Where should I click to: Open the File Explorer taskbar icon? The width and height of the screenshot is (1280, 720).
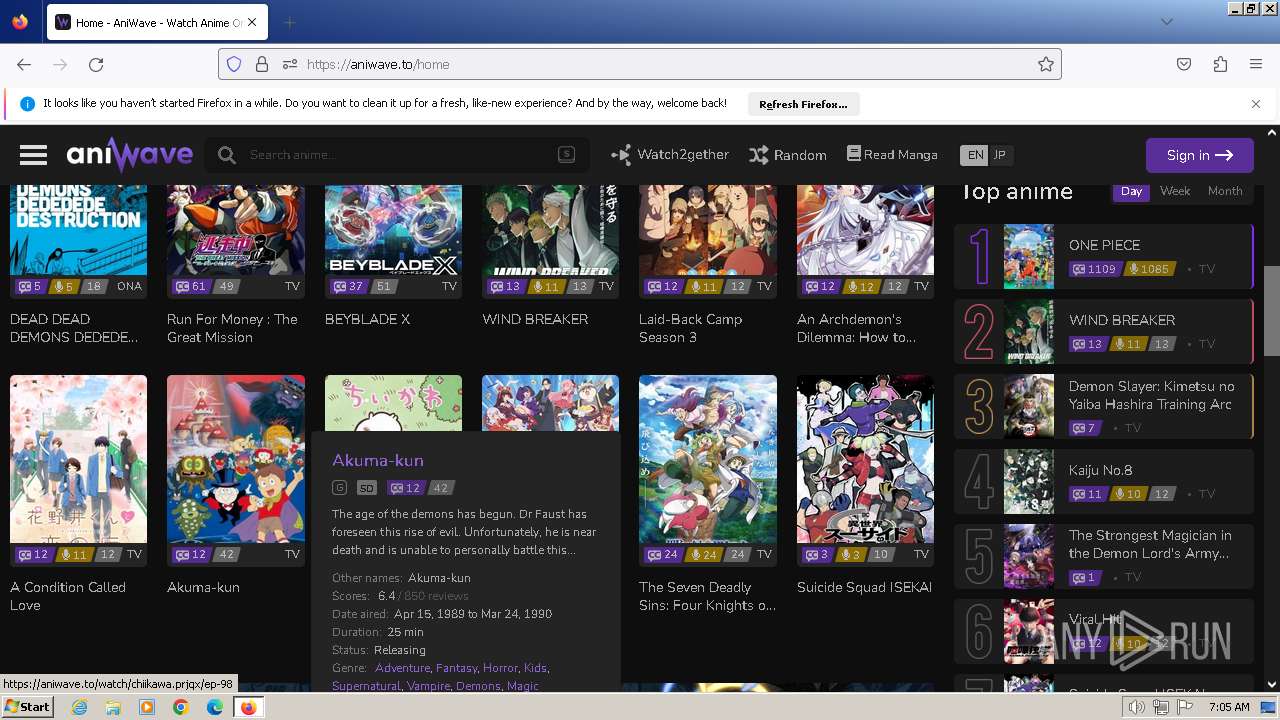pos(113,707)
